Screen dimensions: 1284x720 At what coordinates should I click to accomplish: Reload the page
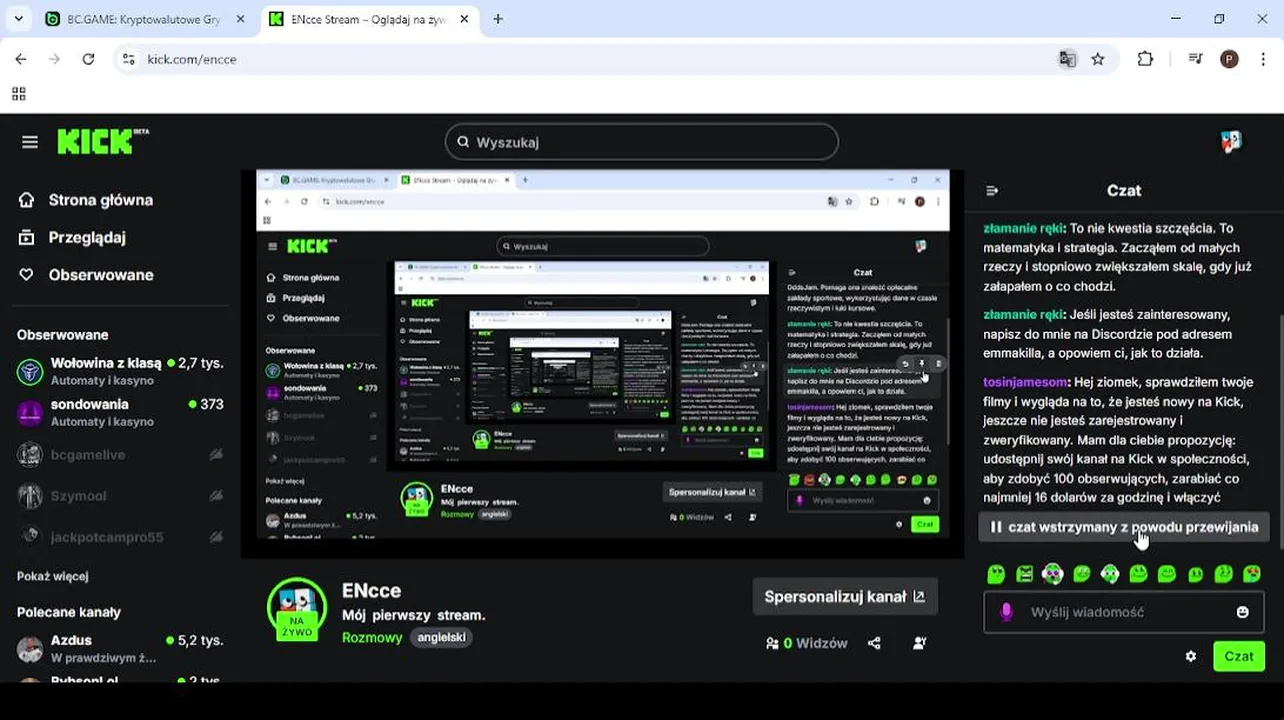coord(88,59)
